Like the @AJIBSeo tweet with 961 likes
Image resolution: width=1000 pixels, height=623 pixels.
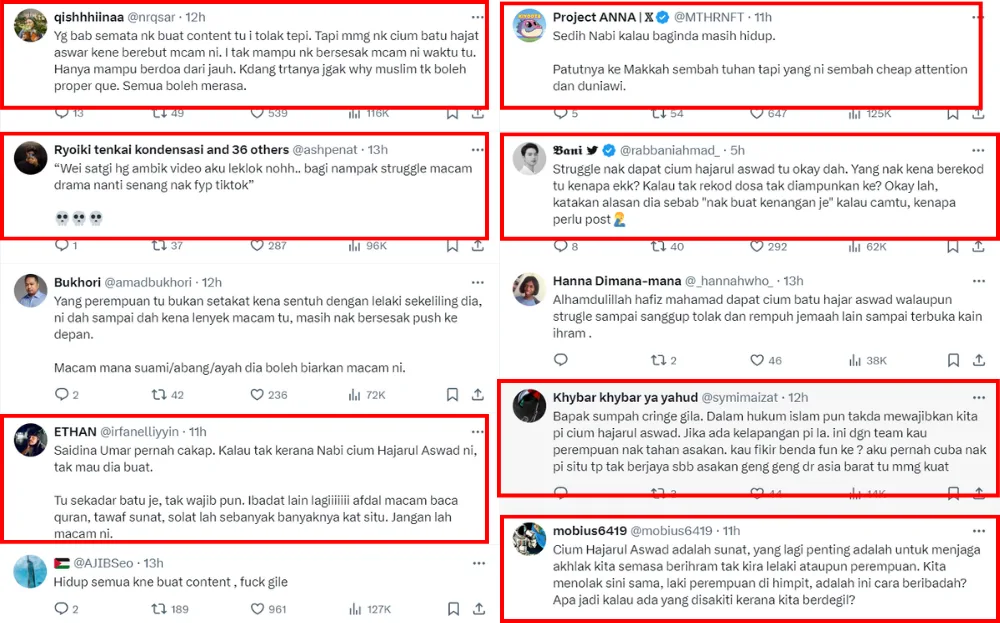(x=257, y=608)
